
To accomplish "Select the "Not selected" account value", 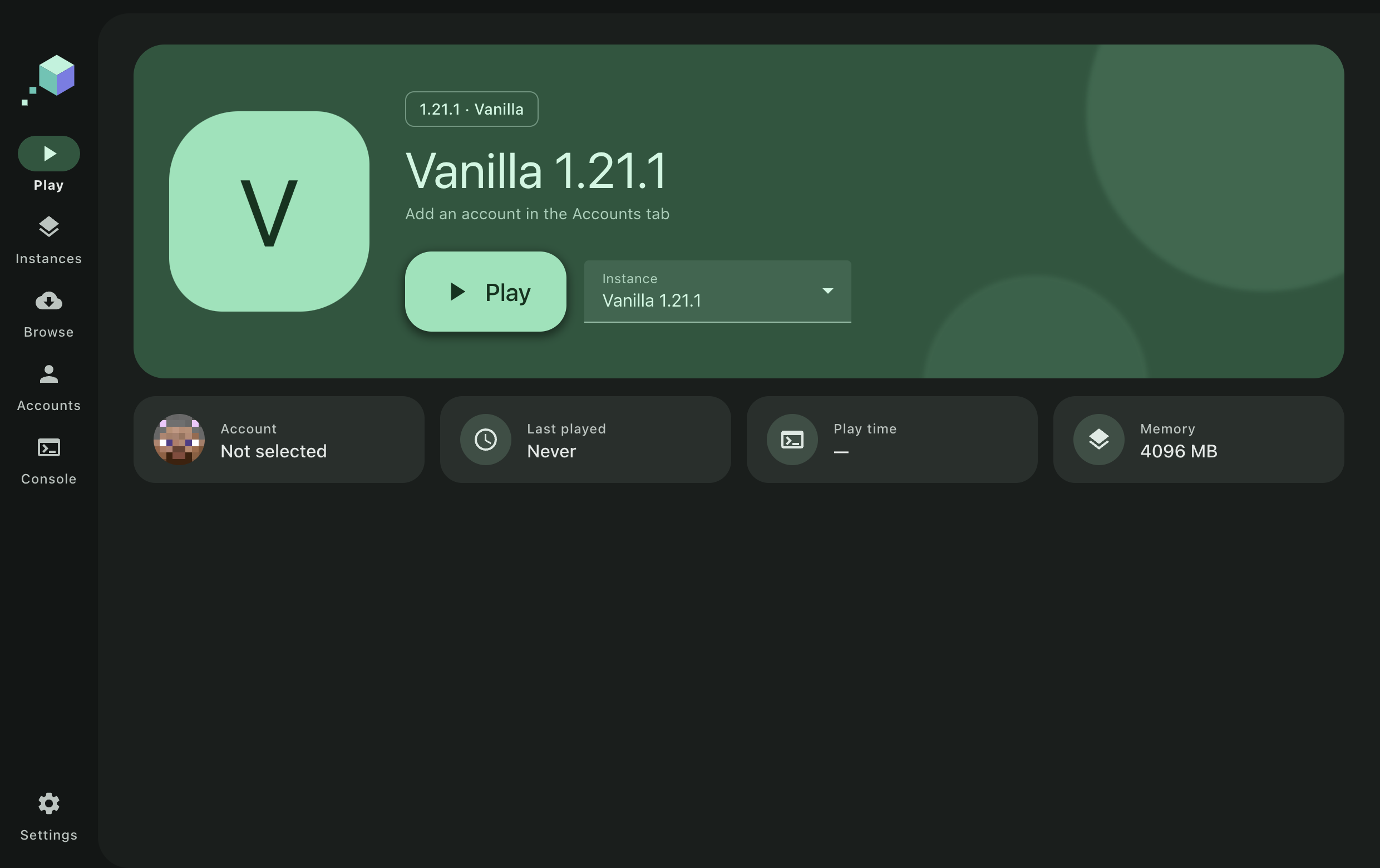I will pos(273,451).
